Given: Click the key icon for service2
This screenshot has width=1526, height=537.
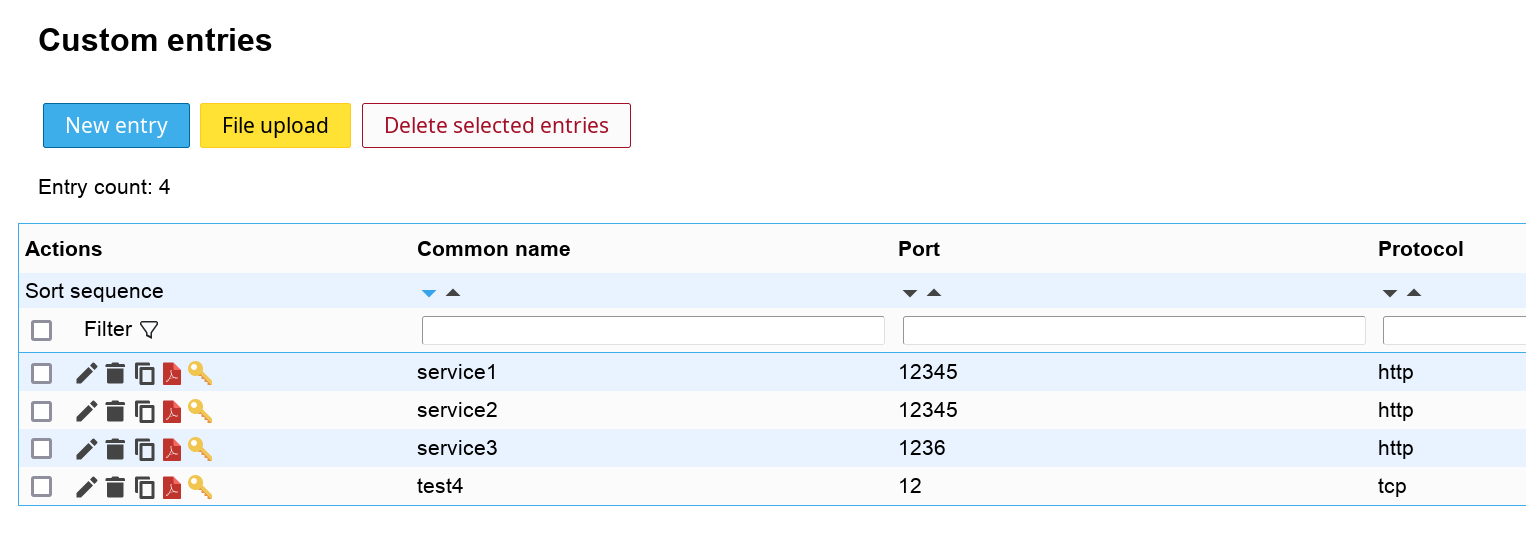Looking at the screenshot, I should pyautogui.click(x=200, y=411).
